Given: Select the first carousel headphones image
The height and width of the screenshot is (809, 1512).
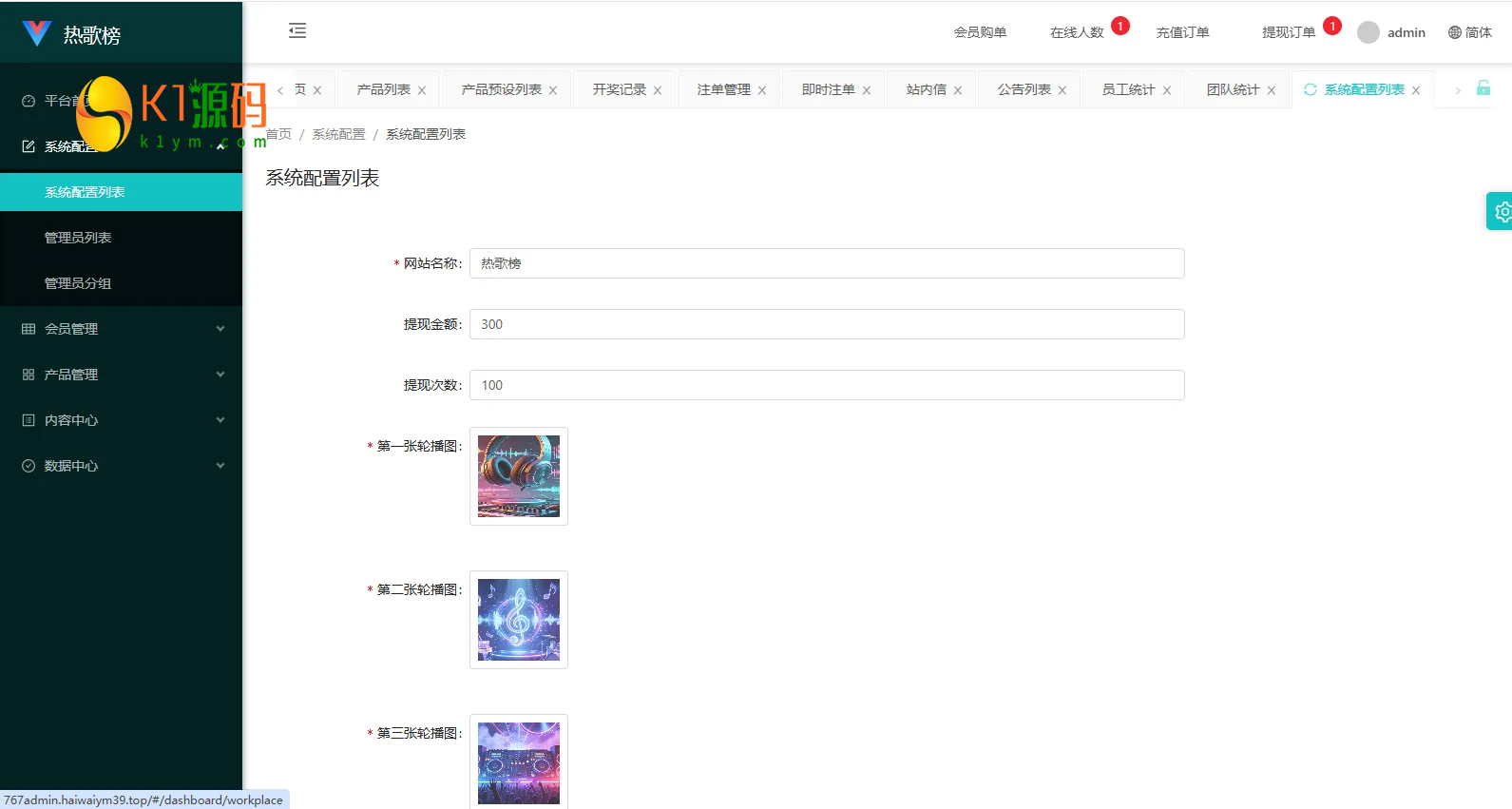Looking at the screenshot, I should [519, 476].
